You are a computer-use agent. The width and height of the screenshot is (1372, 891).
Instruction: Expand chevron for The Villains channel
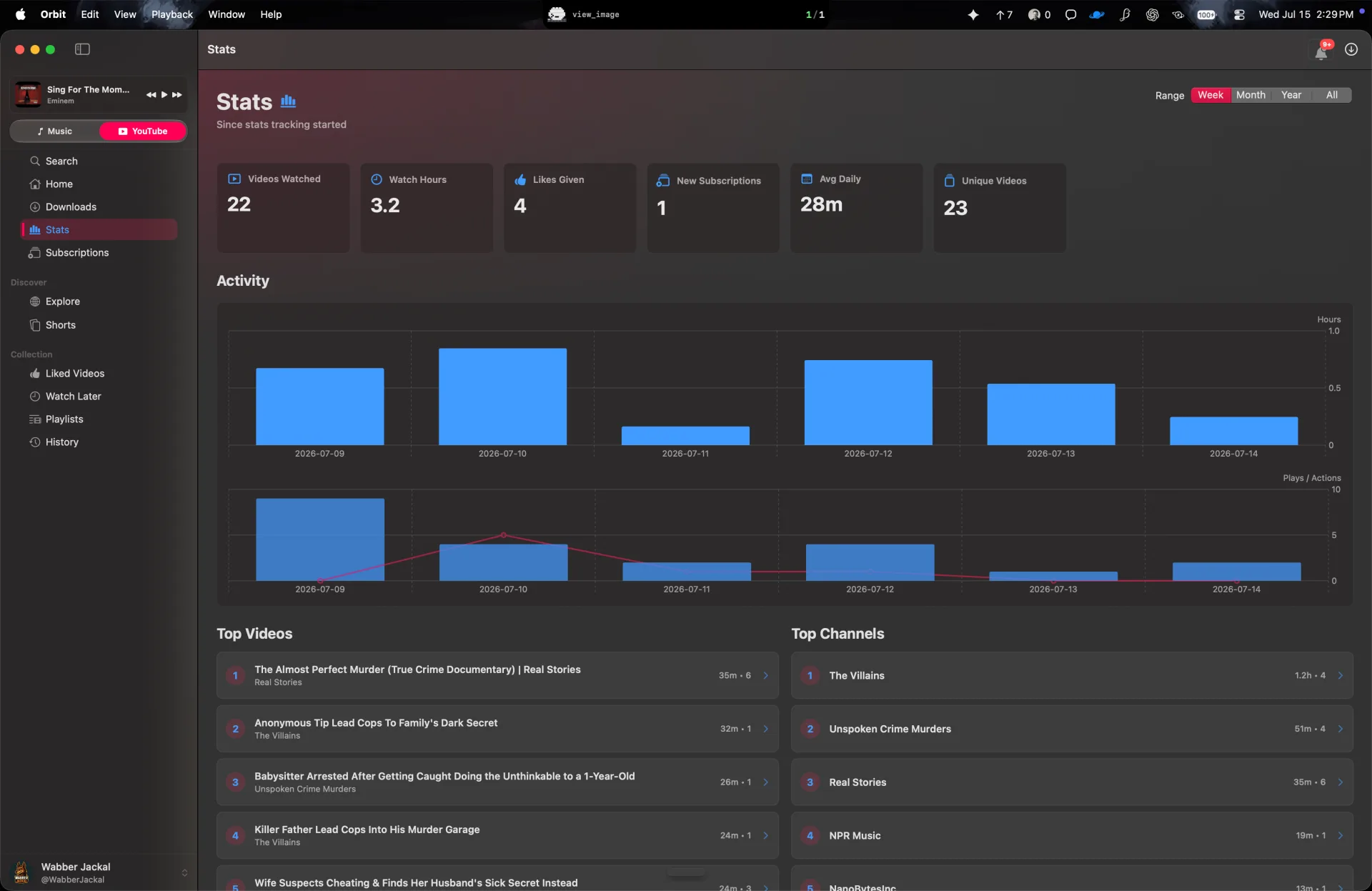click(1341, 675)
